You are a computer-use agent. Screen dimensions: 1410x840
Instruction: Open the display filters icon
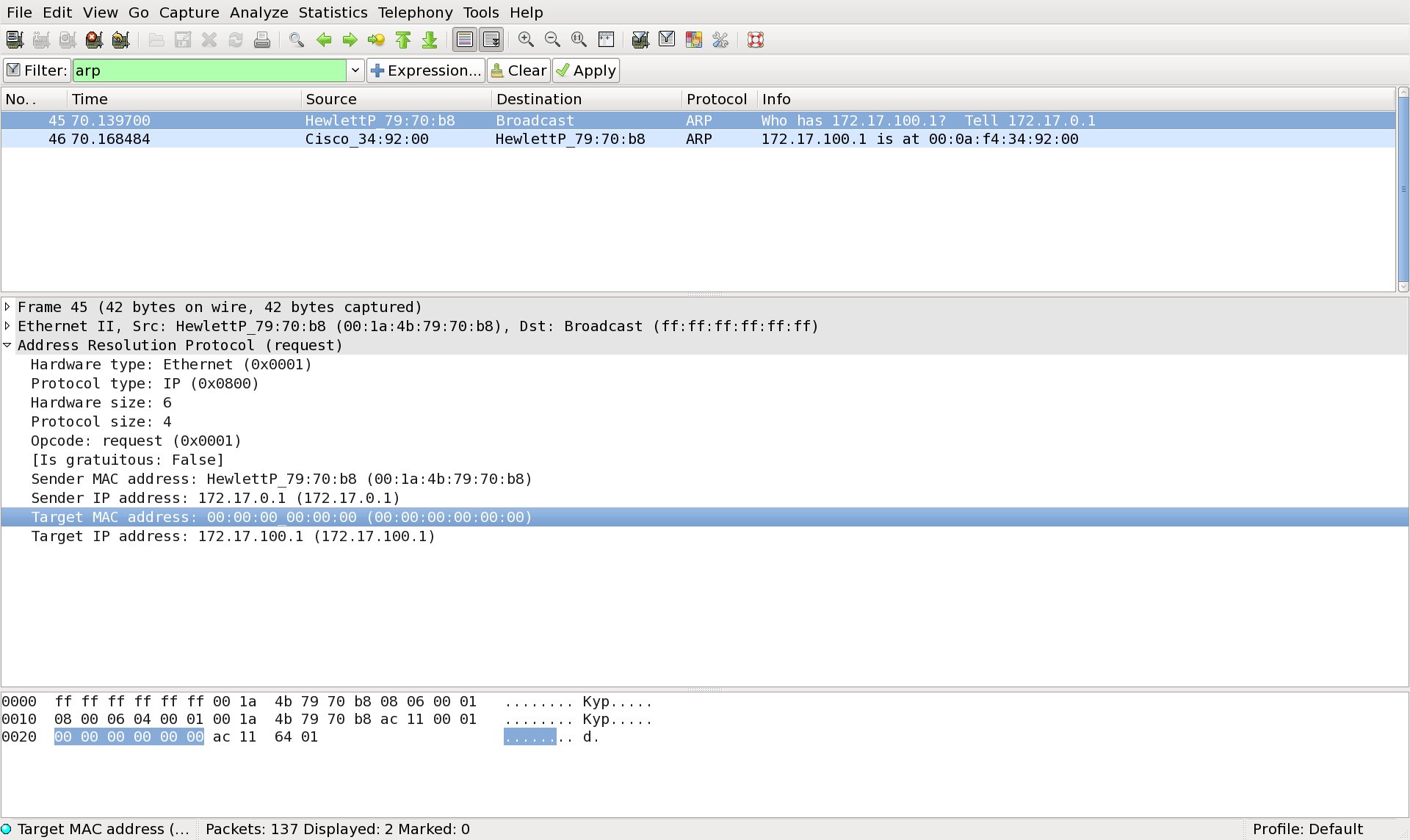667,40
